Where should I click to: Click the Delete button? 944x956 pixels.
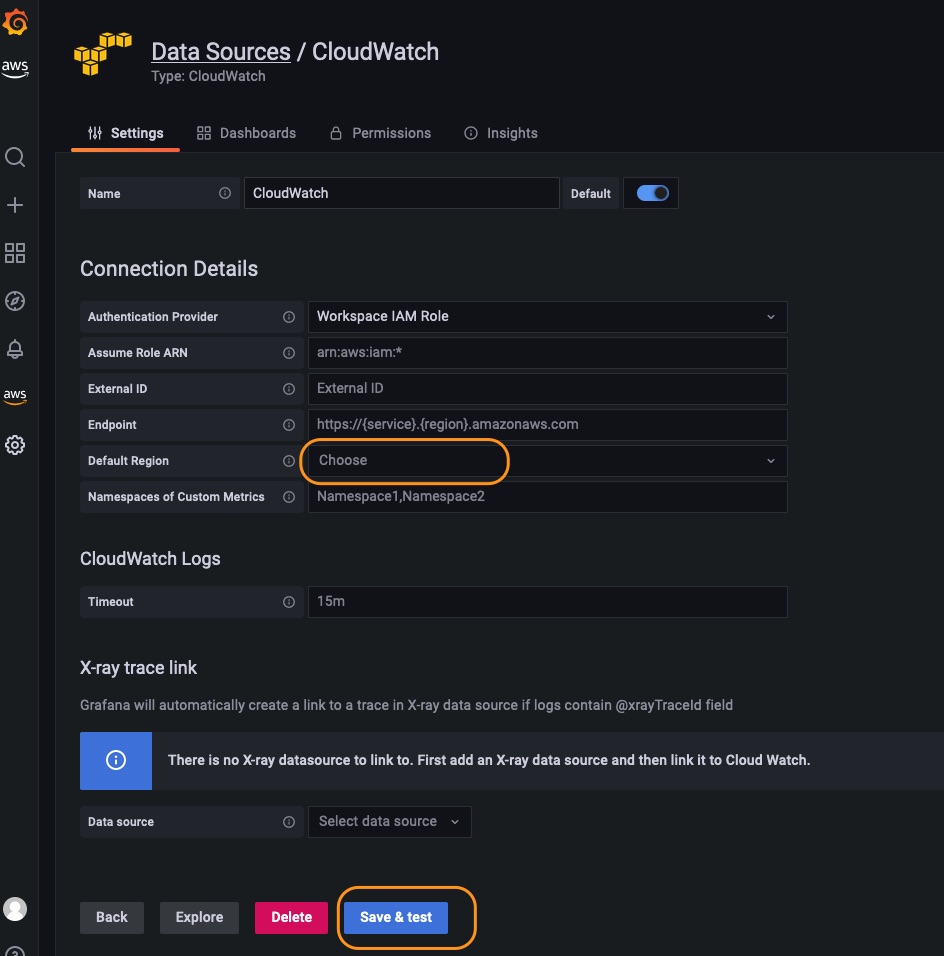click(291, 918)
